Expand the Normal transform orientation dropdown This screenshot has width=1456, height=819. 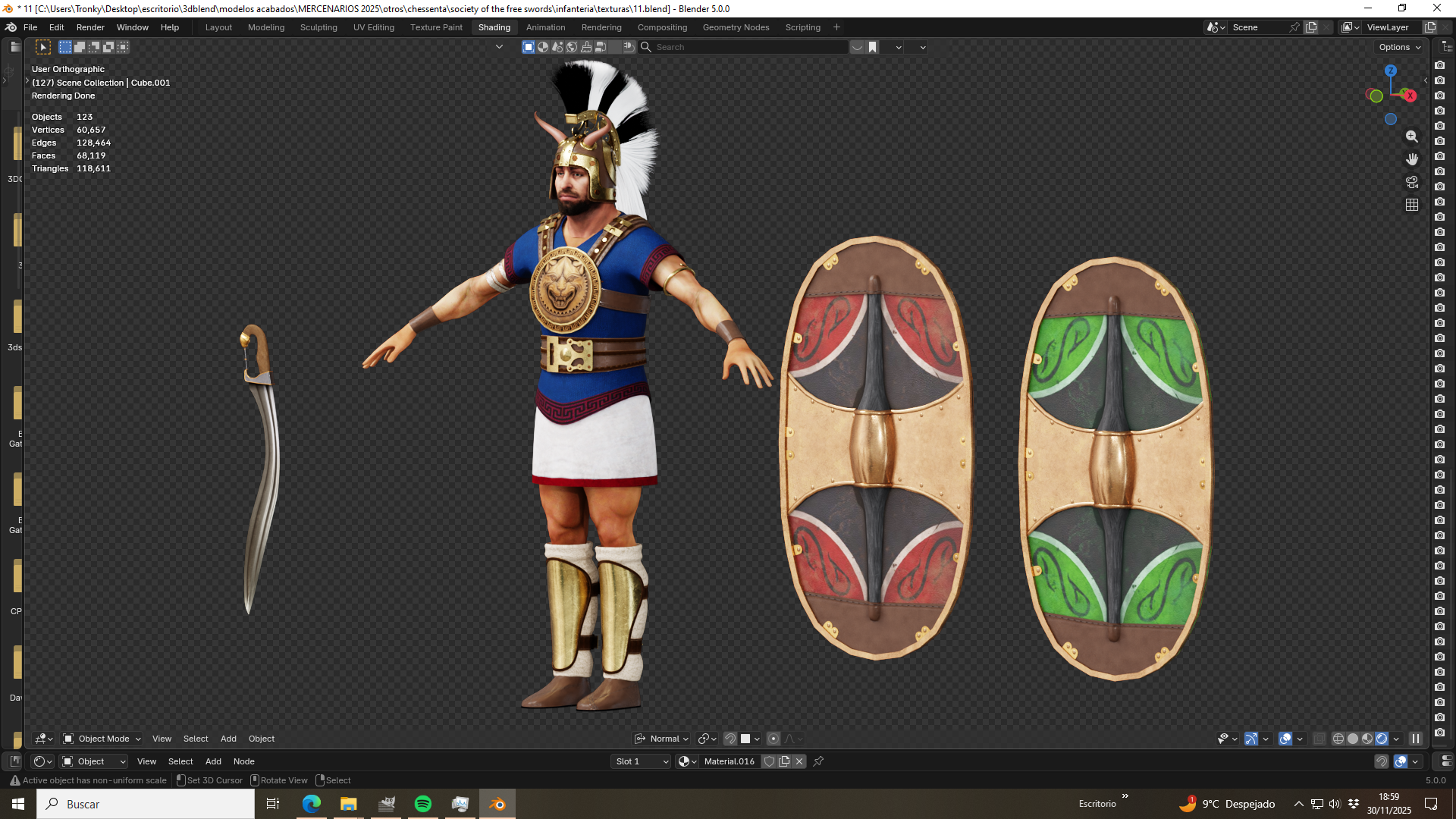(661, 739)
